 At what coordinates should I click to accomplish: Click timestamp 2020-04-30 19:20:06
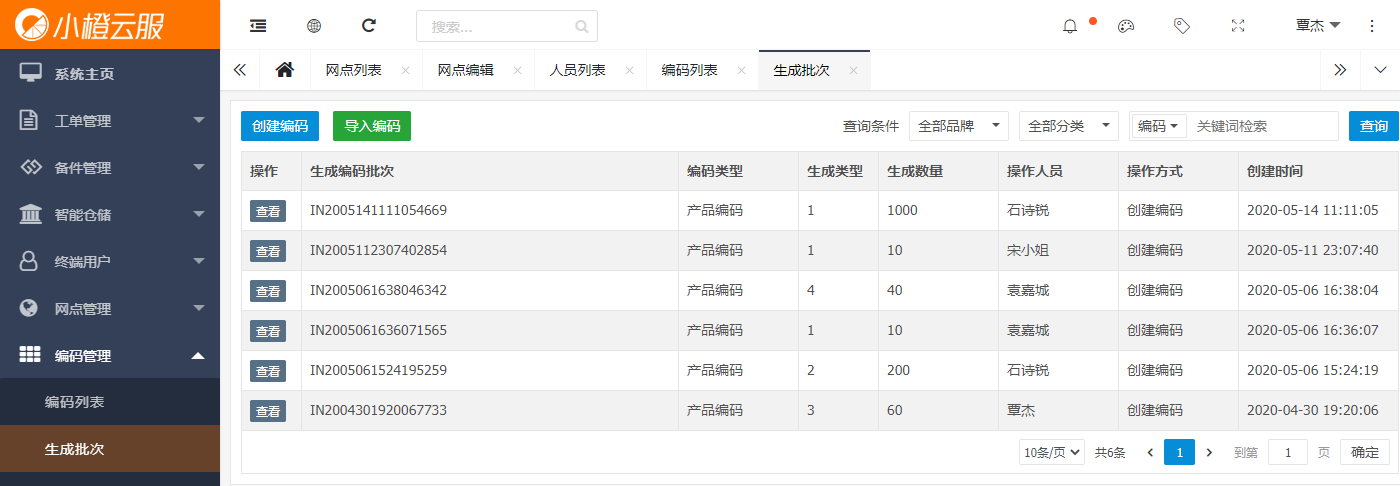click(1313, 411)
